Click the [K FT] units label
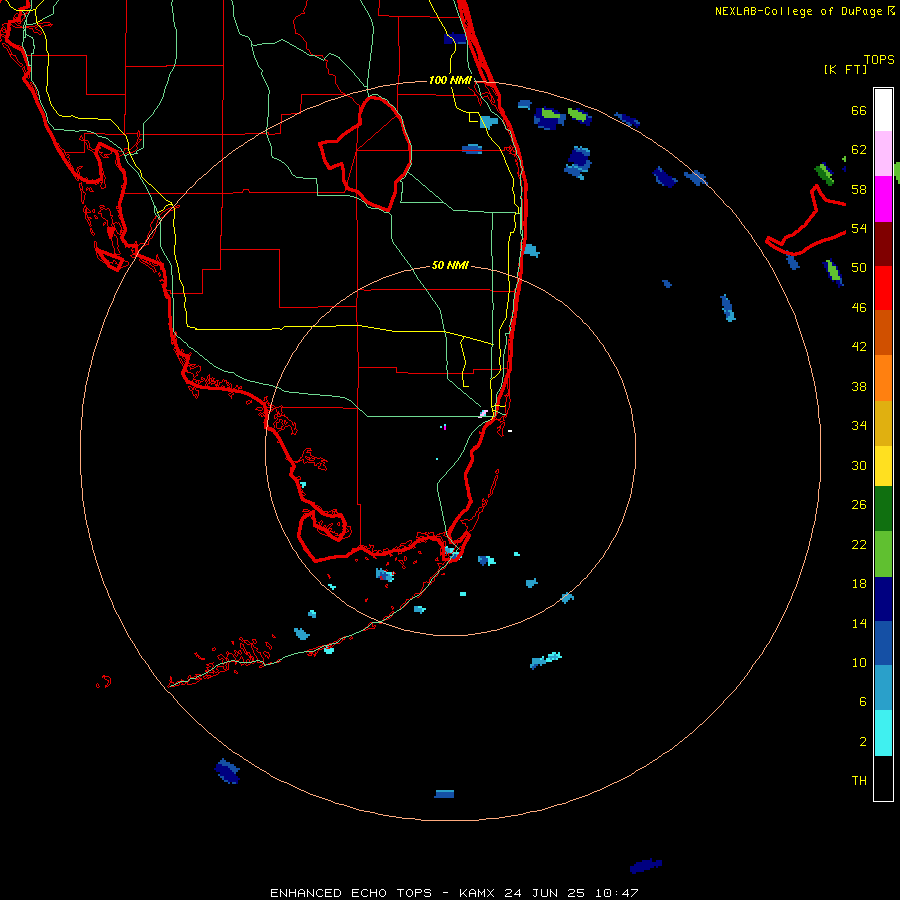 click(x=845, y=69)
